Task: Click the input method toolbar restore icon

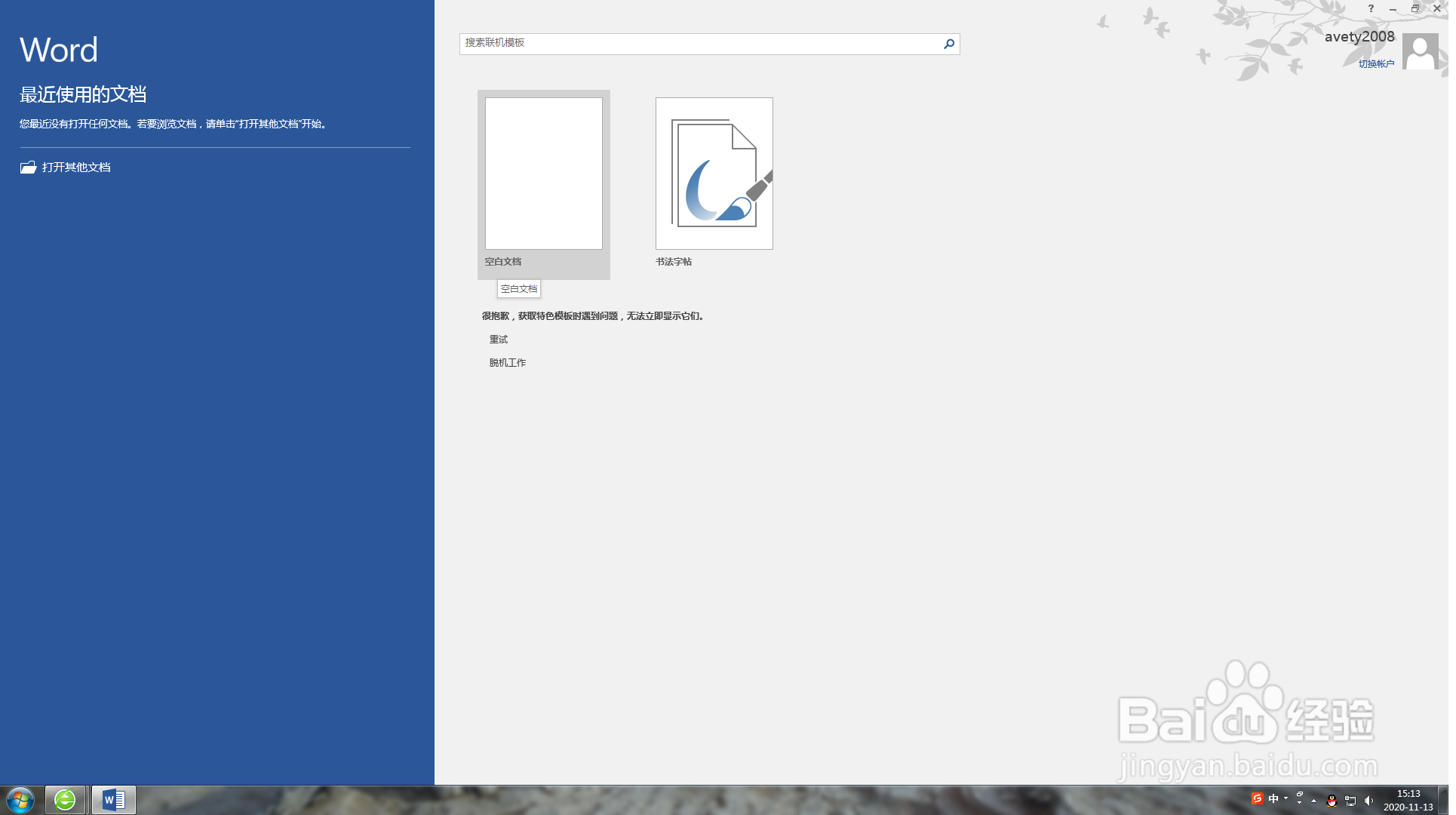Action: pos(1299,795)
